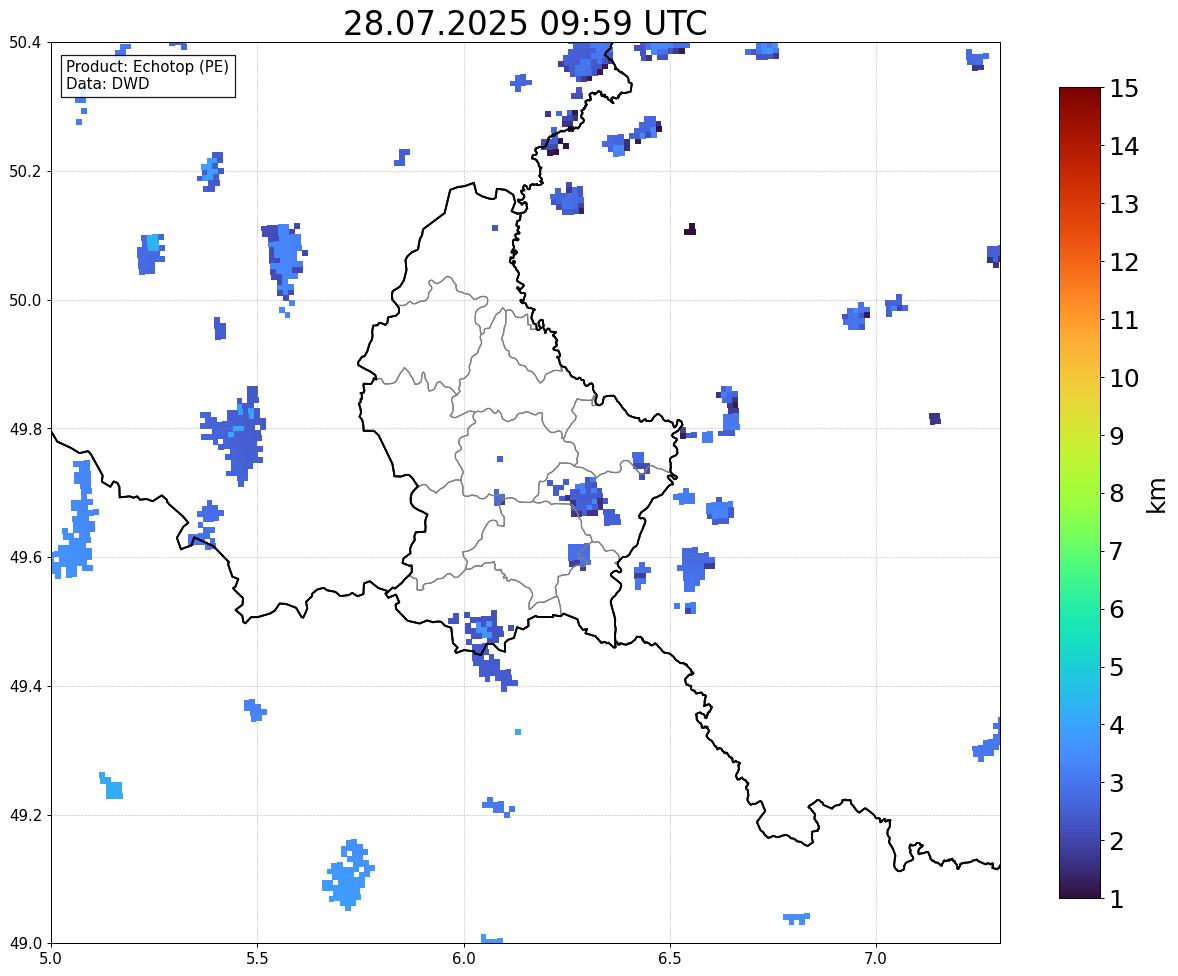Click longitude axis label "6.0"

click(464, 959)
